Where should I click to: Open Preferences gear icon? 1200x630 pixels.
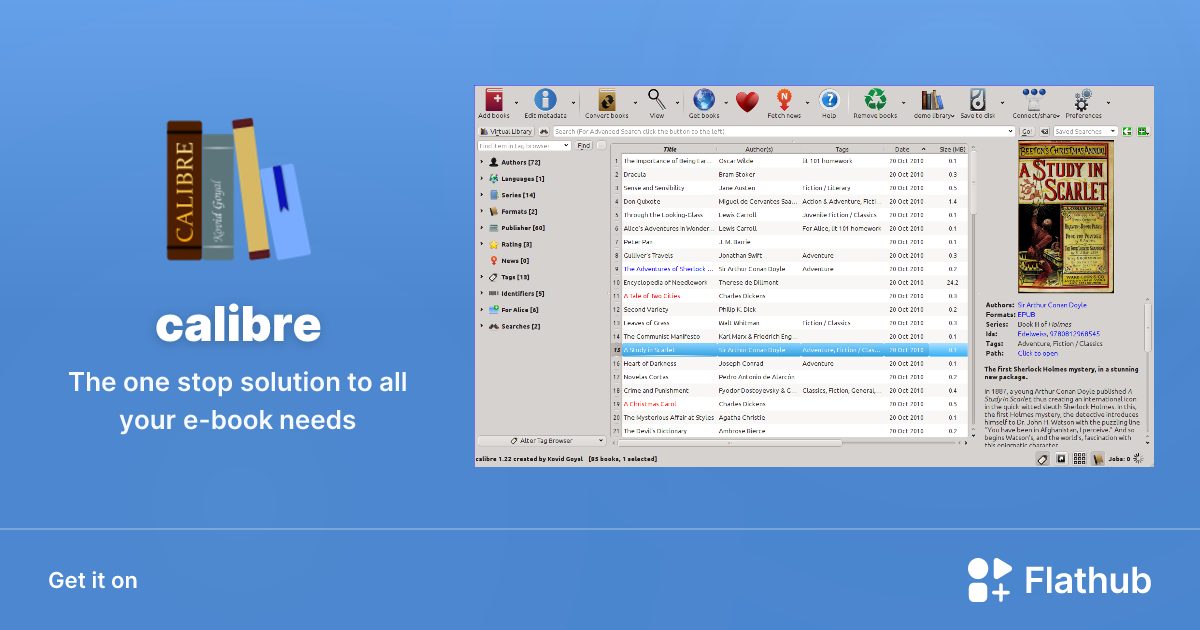tap(1083, 99)
